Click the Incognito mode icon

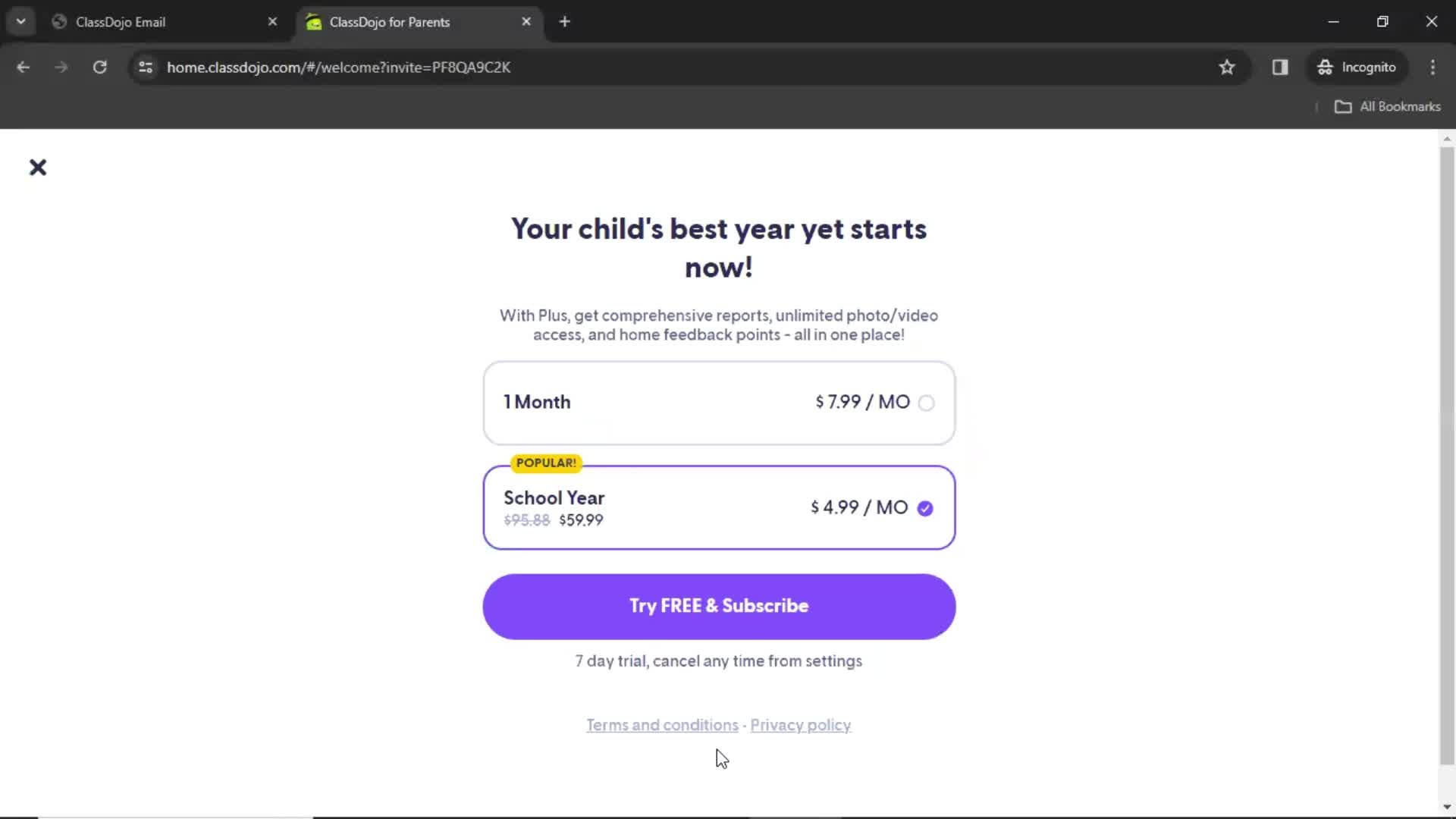tap(1324, 67)
